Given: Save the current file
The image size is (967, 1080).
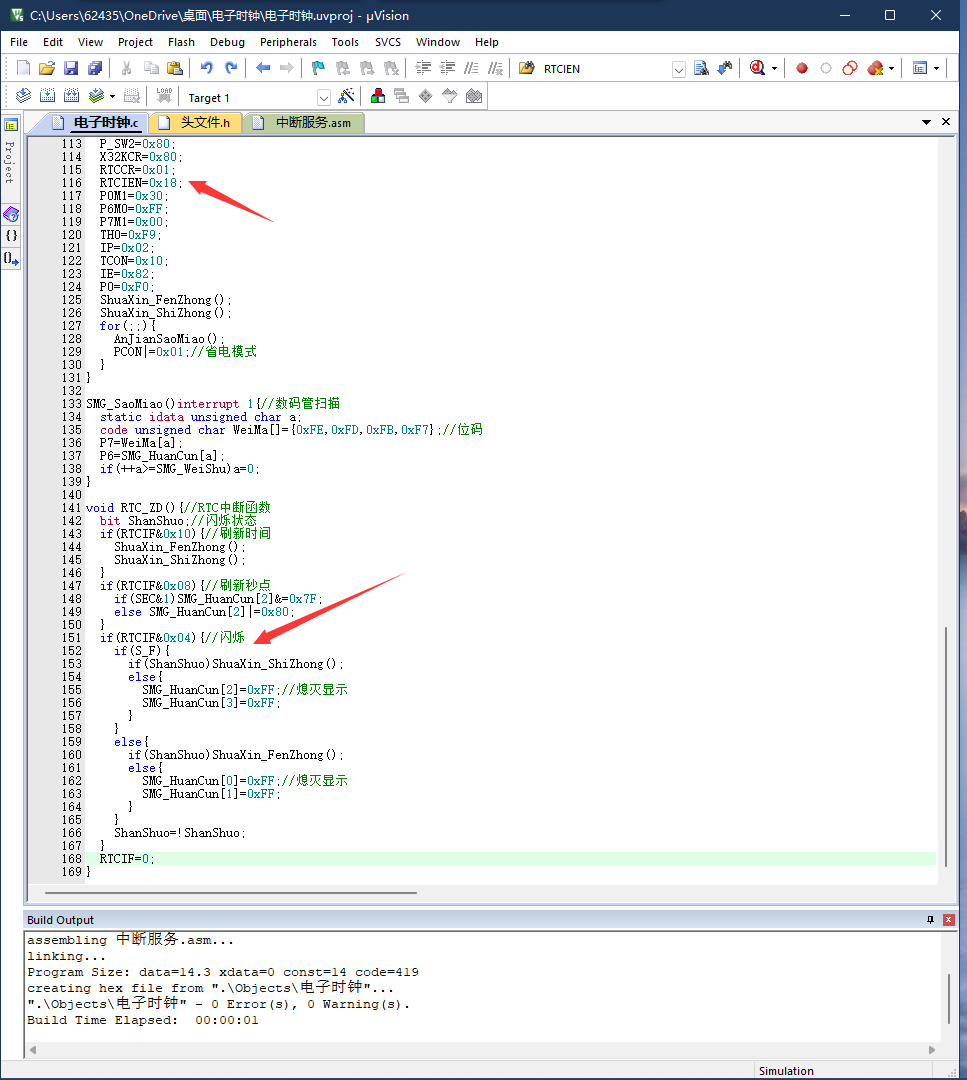Looking at the screenshot, I should (x=71, y=68).
